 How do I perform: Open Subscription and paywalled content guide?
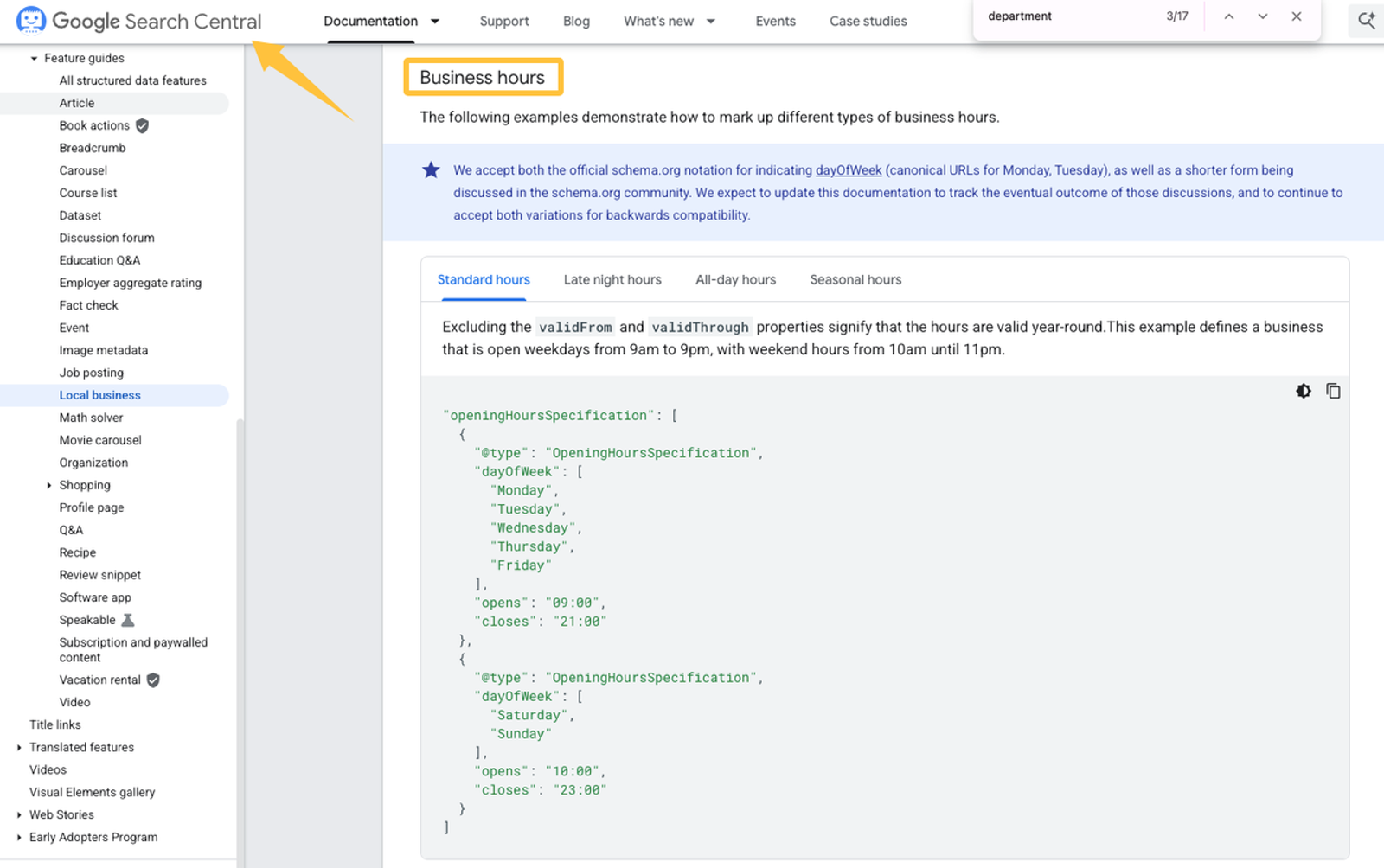(133, 649)
